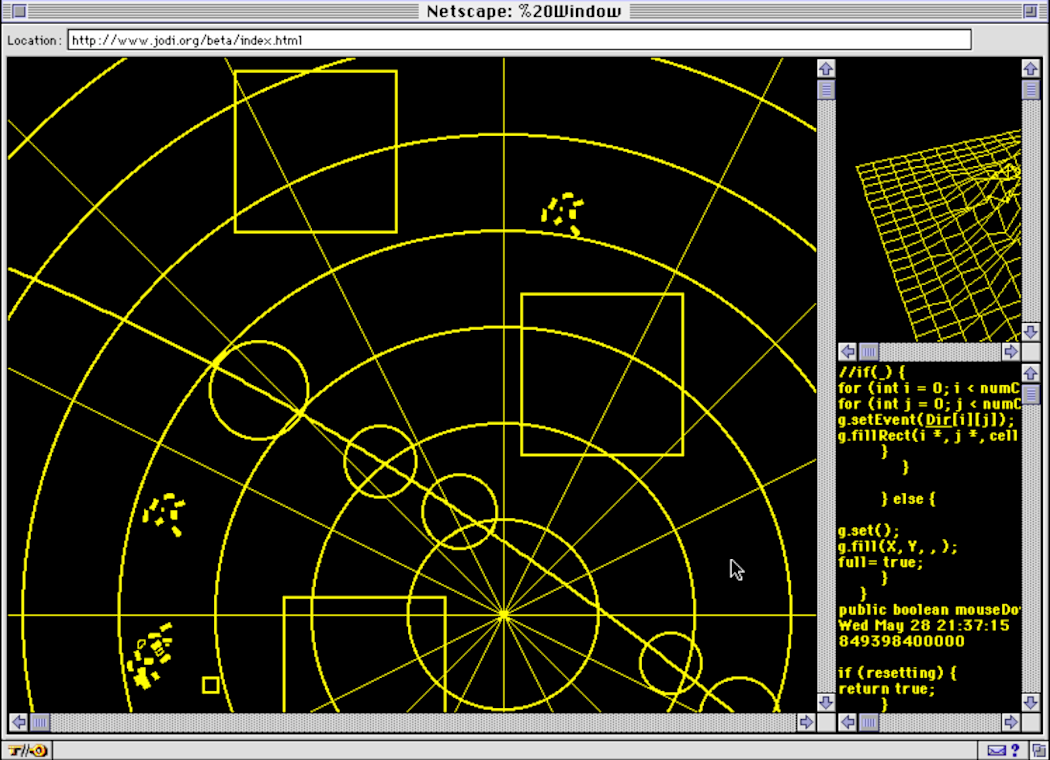Click the largest small circle on thick diagonal line
The image size is (1050, 760).
tap(258, 390)
